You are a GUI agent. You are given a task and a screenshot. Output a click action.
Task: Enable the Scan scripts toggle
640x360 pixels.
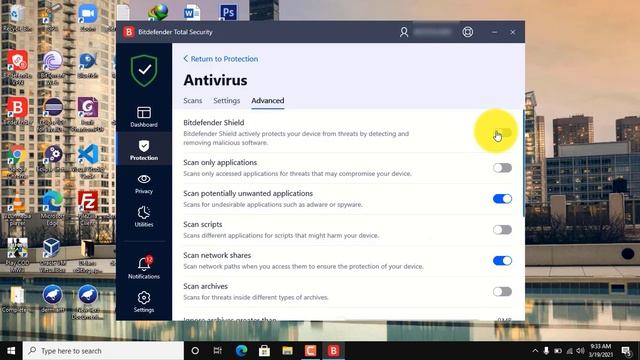point(502,230)
